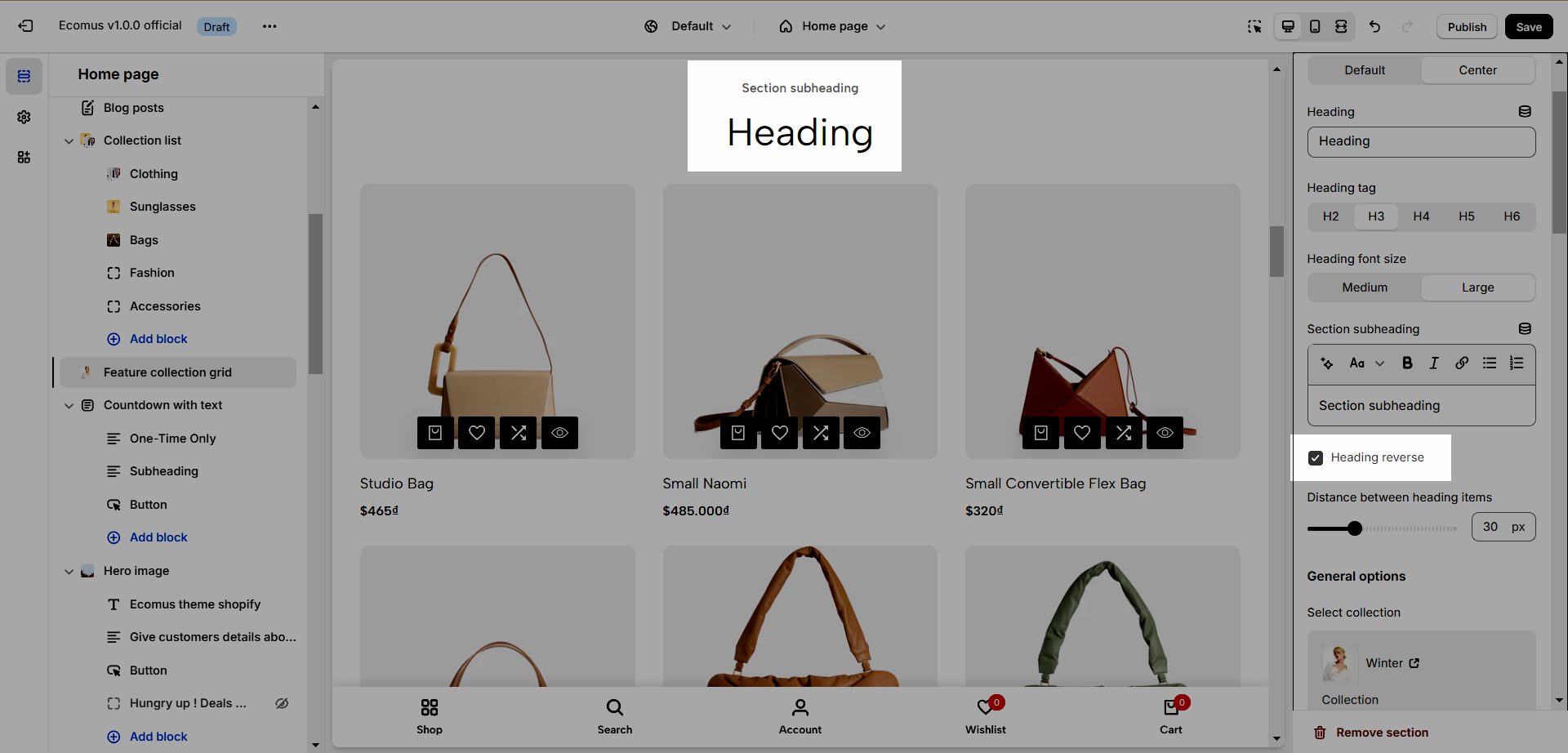Set heading tag to H5

coord(1467,216)
